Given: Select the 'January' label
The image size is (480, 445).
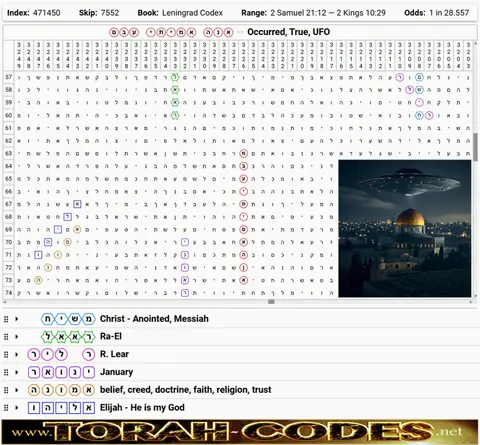Looking at the screenshot, I should pos(116,372).
